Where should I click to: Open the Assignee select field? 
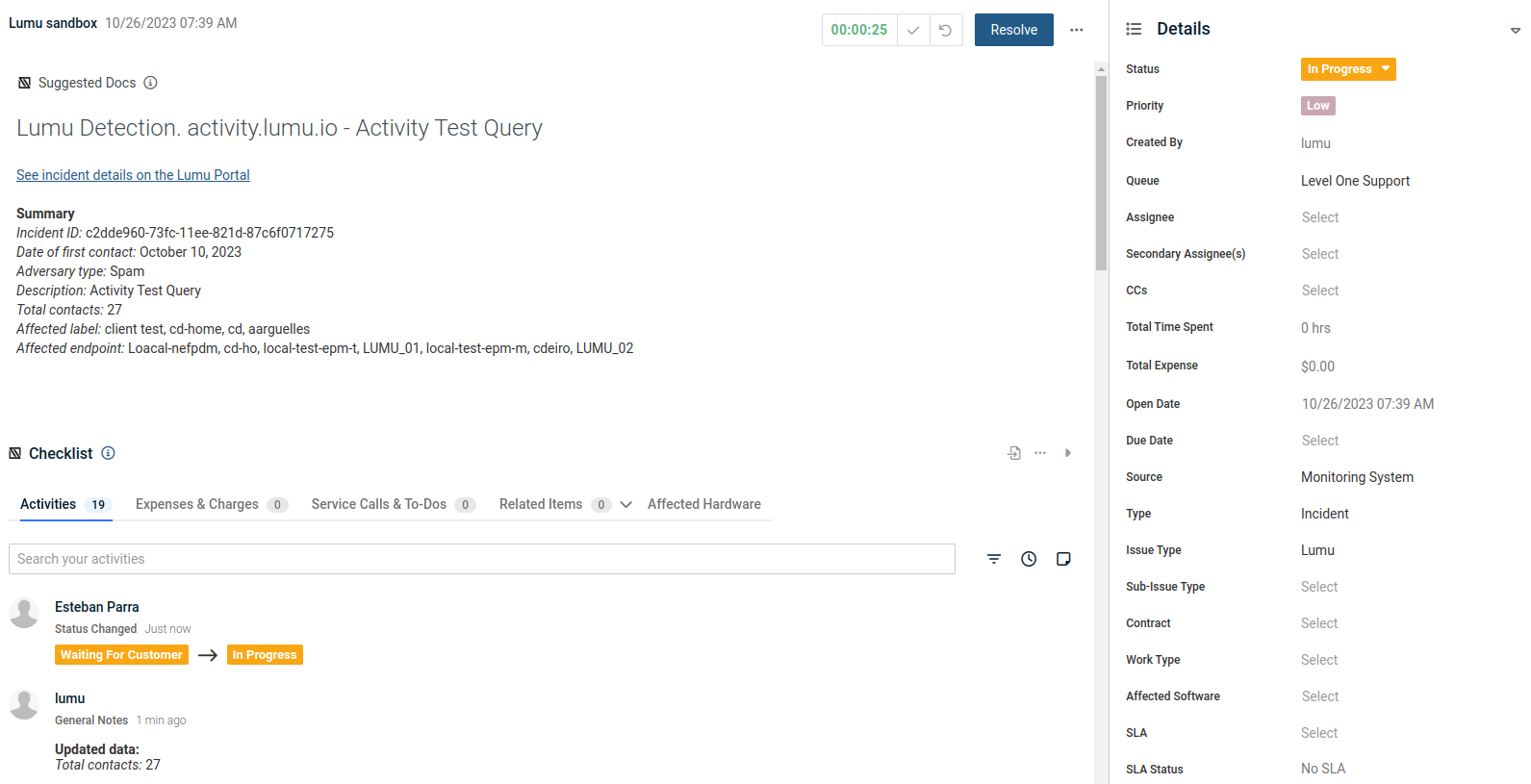(1320, 217)
